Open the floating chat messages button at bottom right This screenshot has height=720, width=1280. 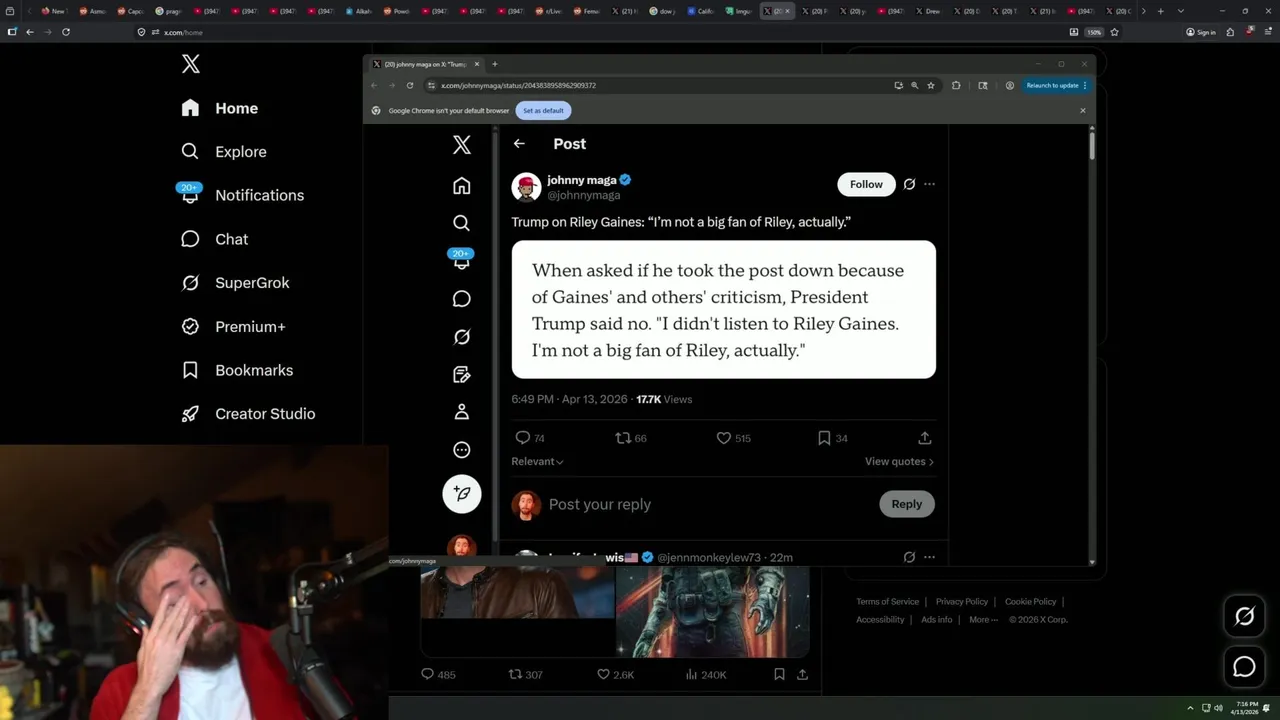[1244, 667]
